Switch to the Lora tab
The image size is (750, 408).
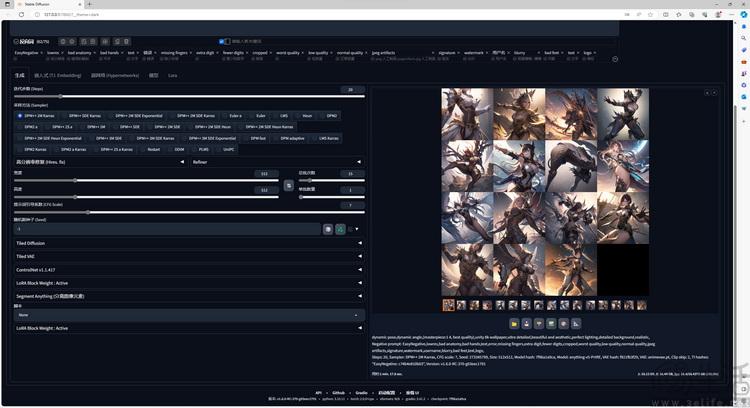pos(172,76)
